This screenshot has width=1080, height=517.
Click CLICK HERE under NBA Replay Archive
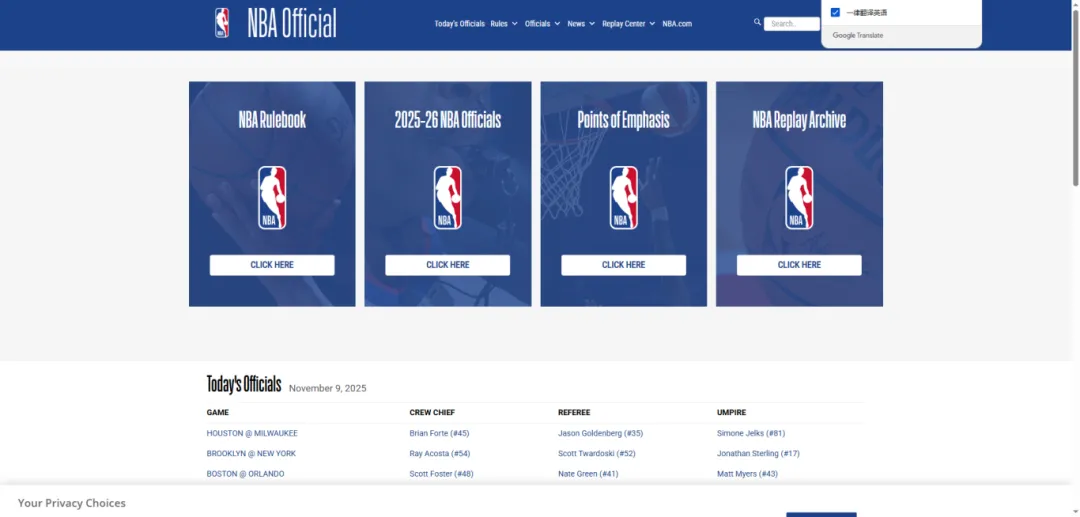pos(799,265)
